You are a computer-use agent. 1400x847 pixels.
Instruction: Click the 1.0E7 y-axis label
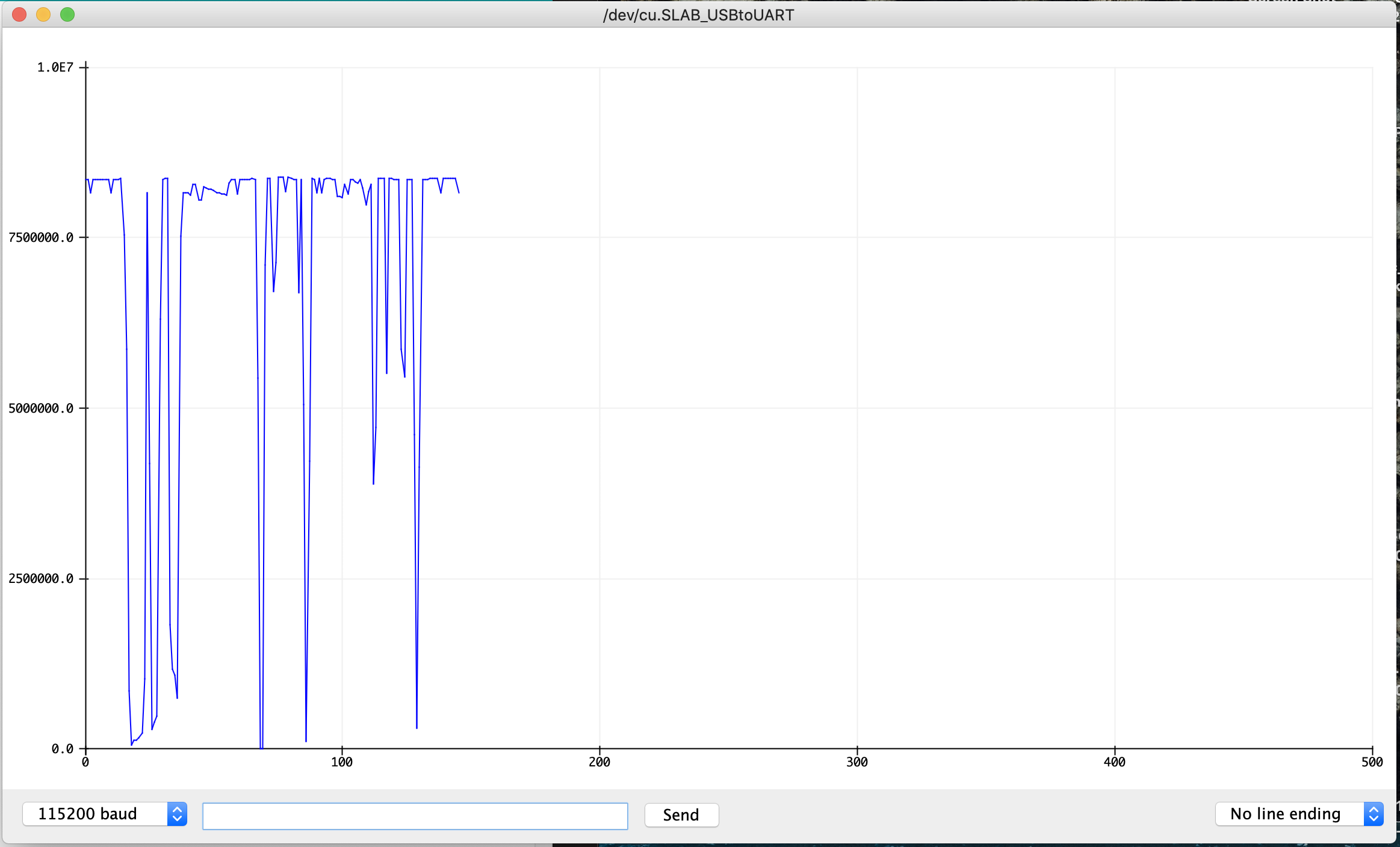click(x=55, y=67)
